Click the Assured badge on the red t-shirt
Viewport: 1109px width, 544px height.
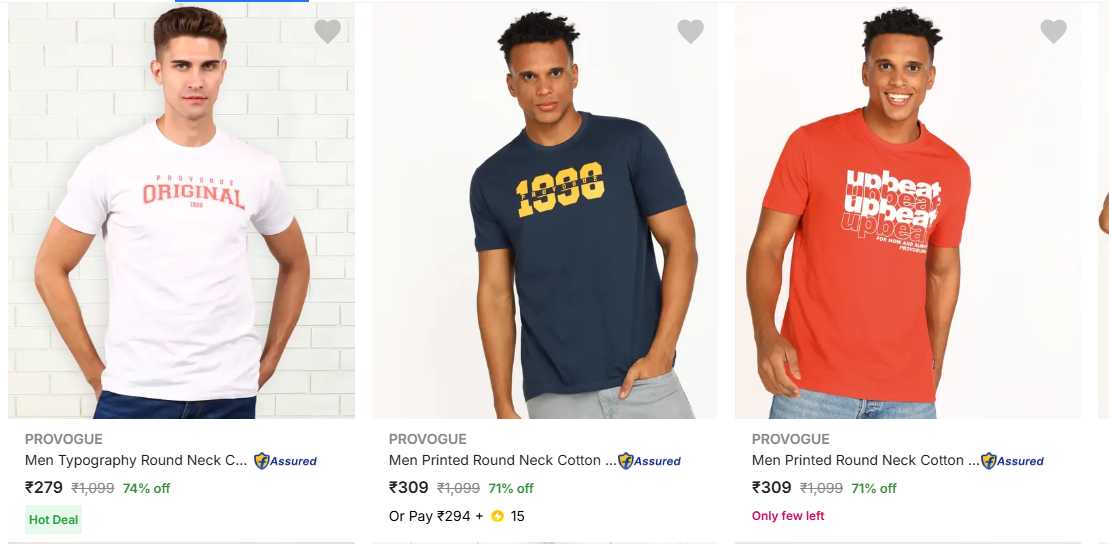tap(1012, 461)
